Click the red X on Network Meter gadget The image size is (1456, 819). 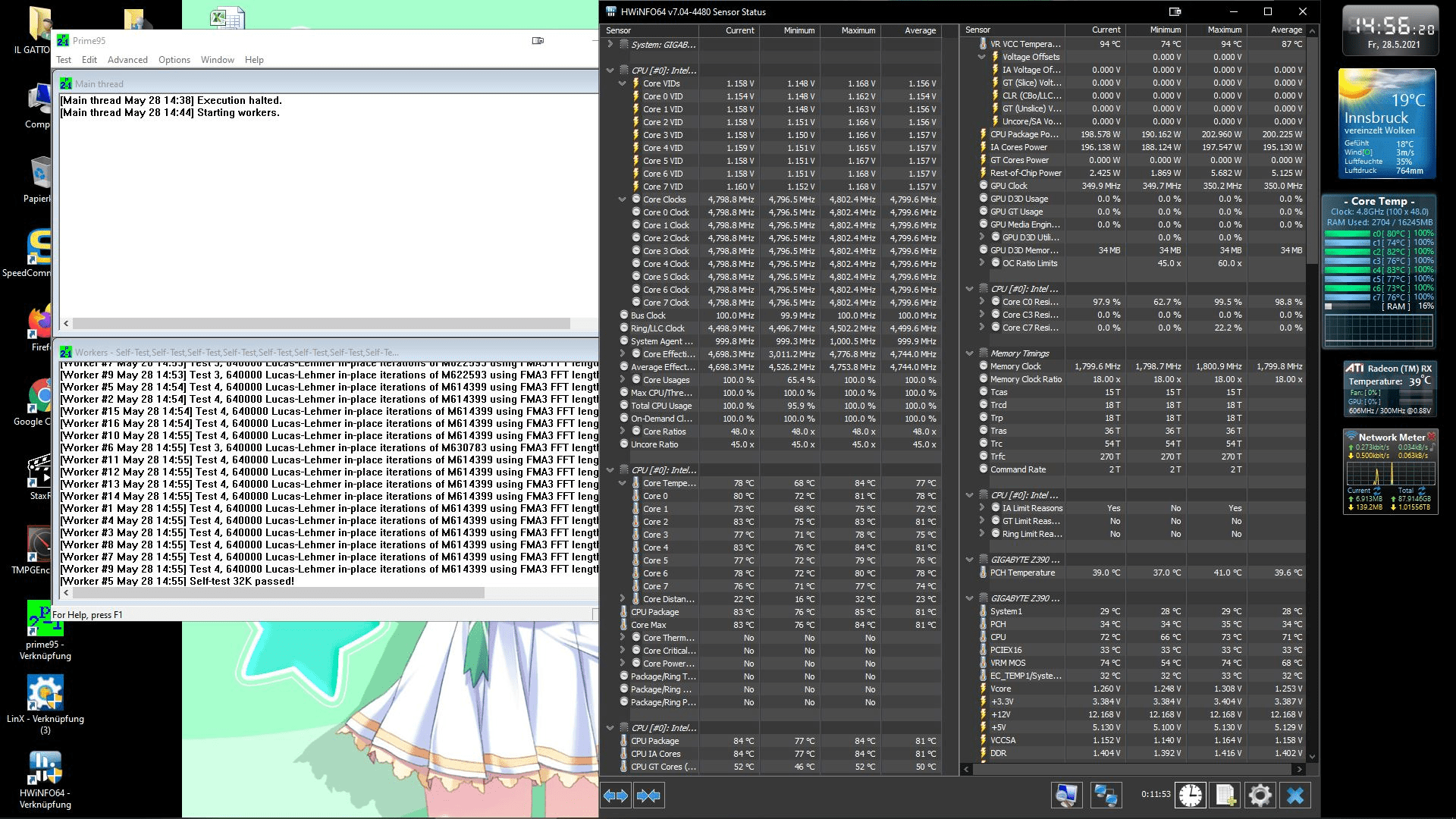1431,437
